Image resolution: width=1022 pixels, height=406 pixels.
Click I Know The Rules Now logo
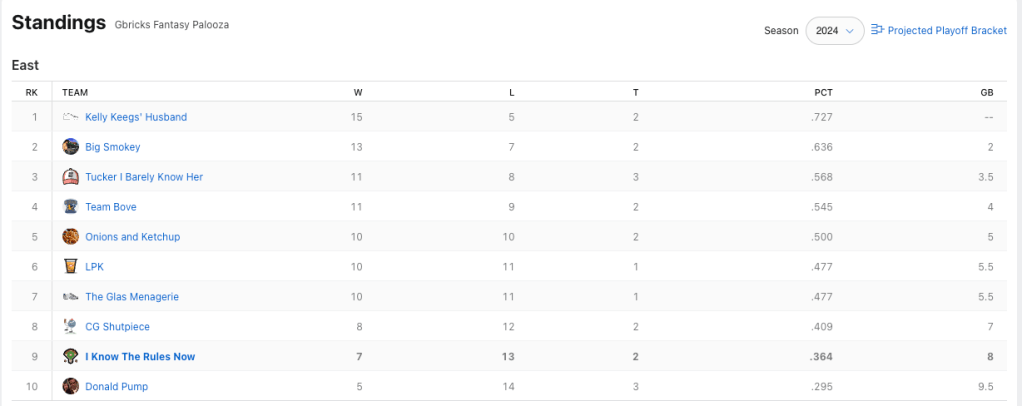point(70,357)
